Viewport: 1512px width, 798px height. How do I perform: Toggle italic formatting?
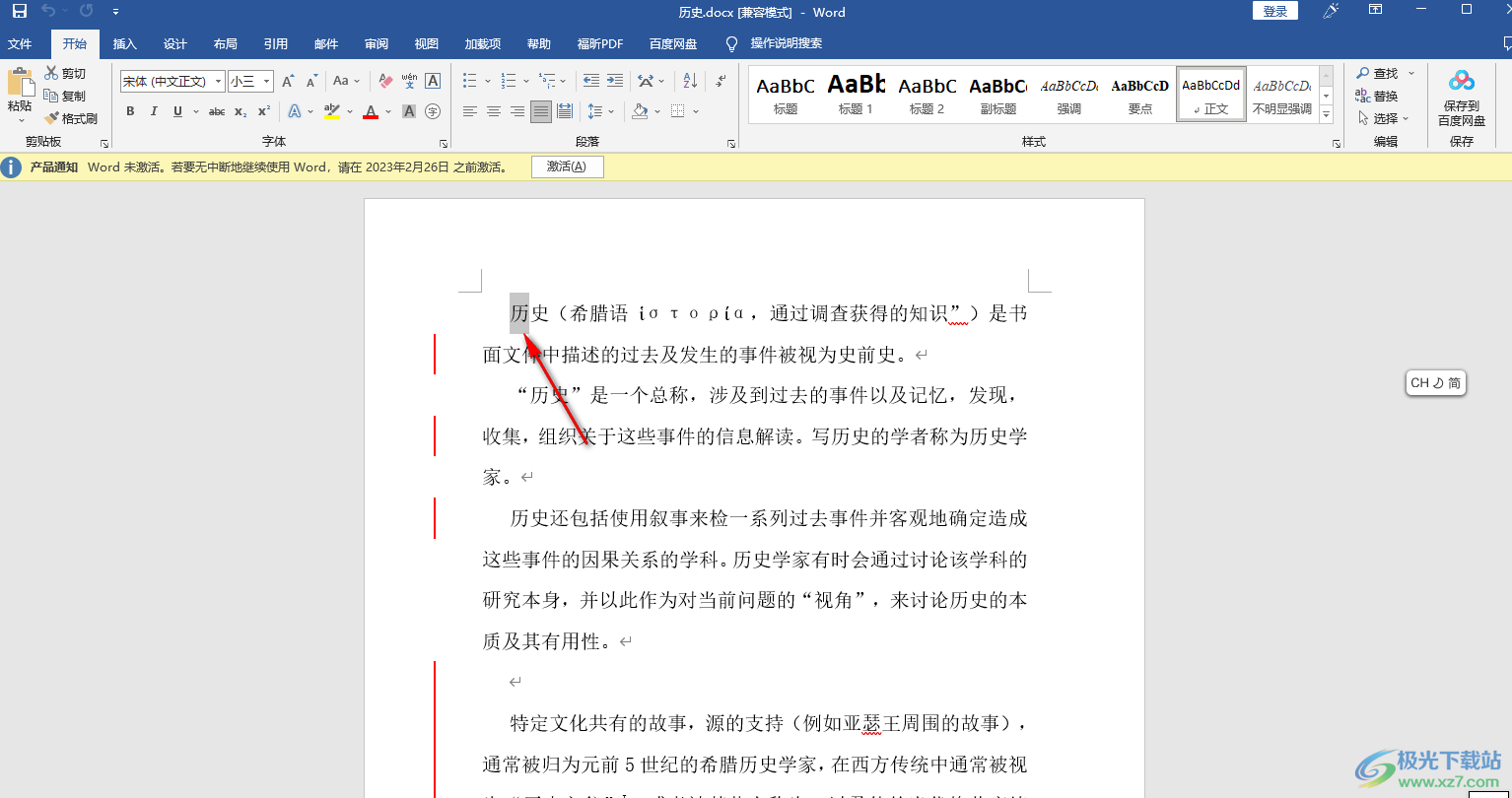point(155,111)
